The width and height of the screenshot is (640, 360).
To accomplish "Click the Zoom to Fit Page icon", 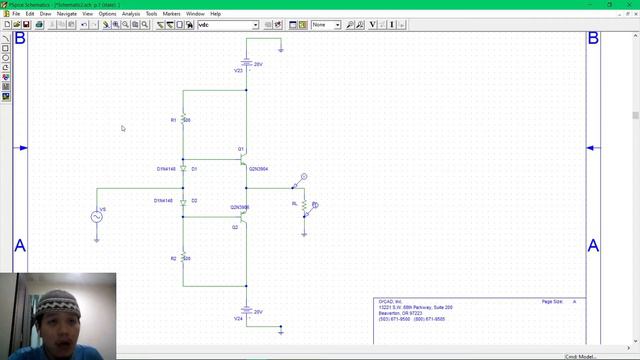I will [x=144, y=25].
